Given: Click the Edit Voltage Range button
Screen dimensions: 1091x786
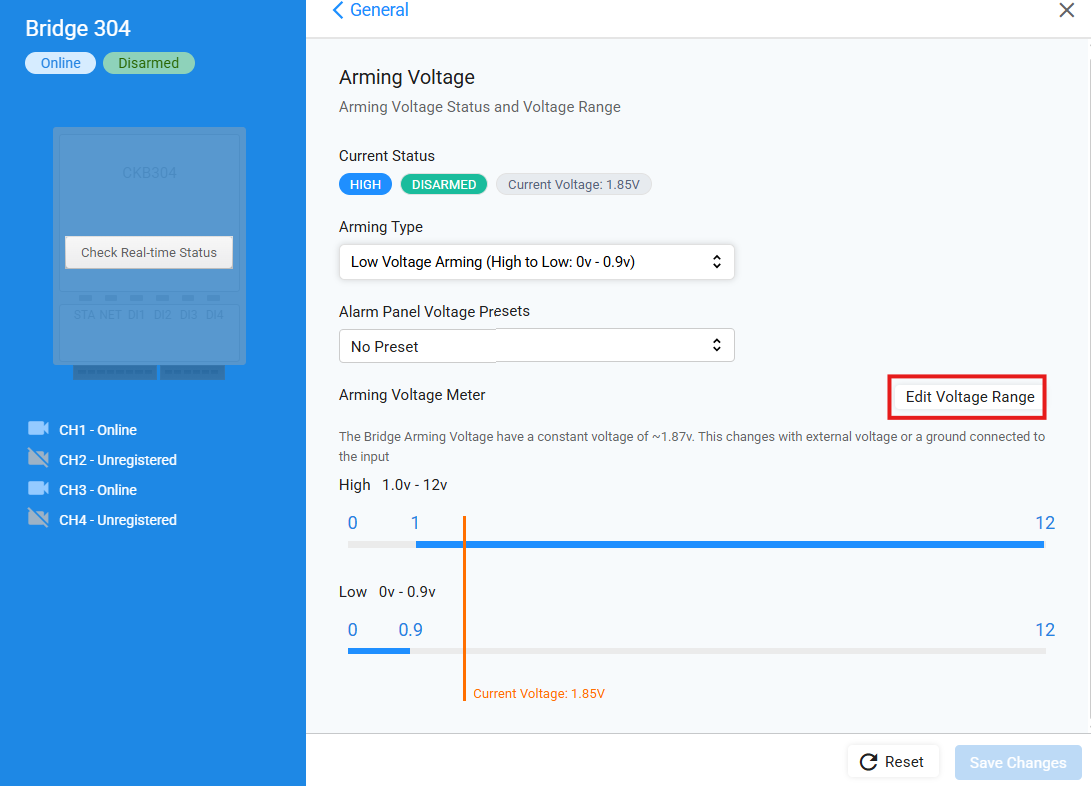Looking at the screenshot, I should coord(969,397).
